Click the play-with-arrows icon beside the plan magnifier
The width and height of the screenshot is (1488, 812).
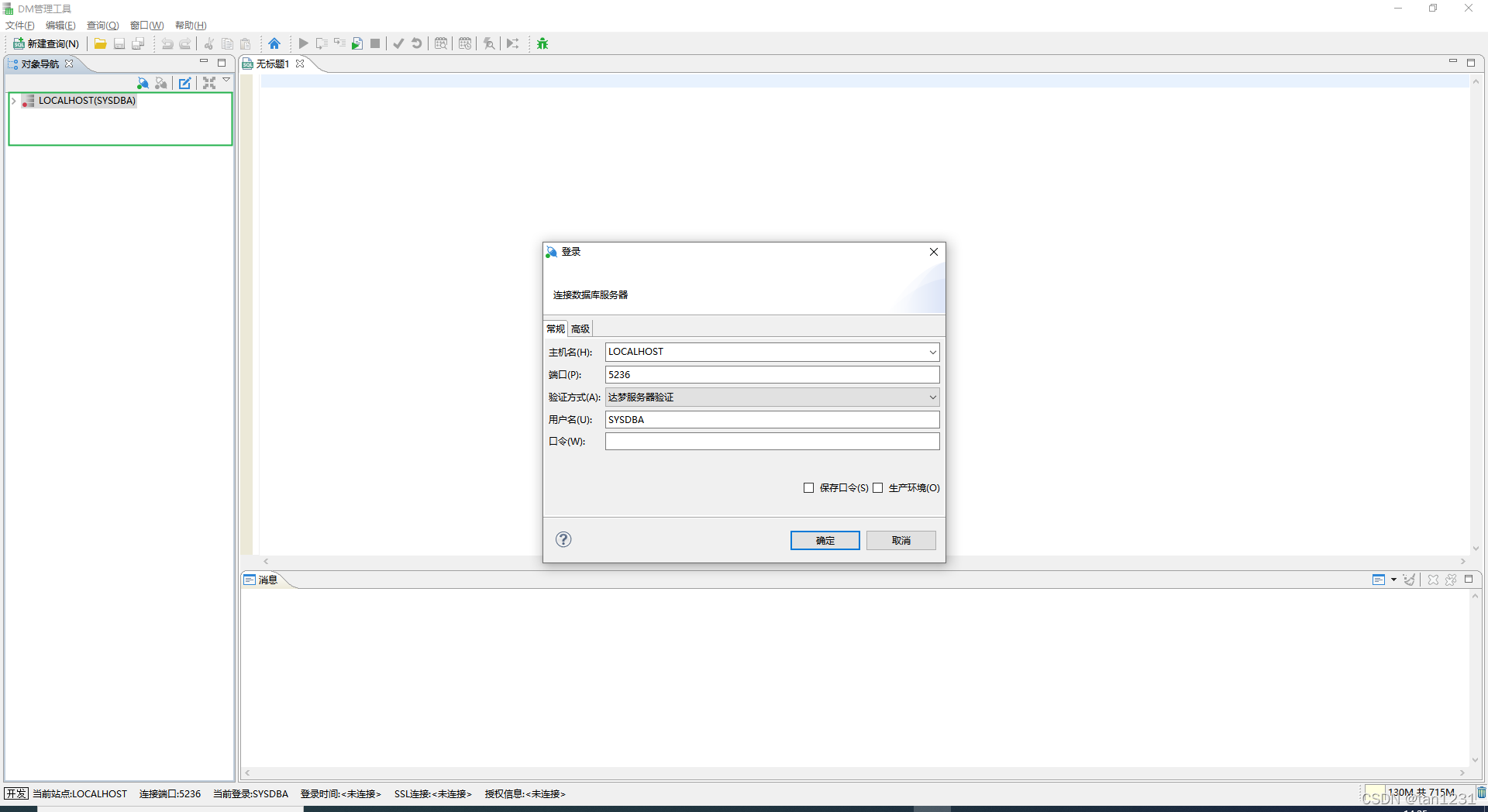513,43
